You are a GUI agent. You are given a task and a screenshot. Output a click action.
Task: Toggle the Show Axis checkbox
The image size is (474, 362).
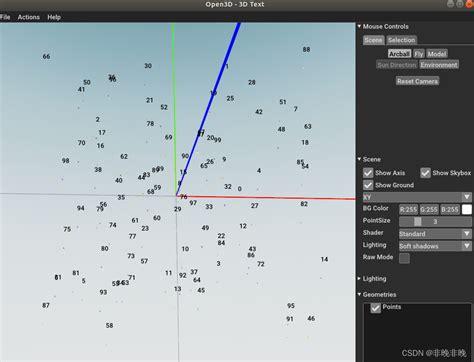[x=368, y=173]
